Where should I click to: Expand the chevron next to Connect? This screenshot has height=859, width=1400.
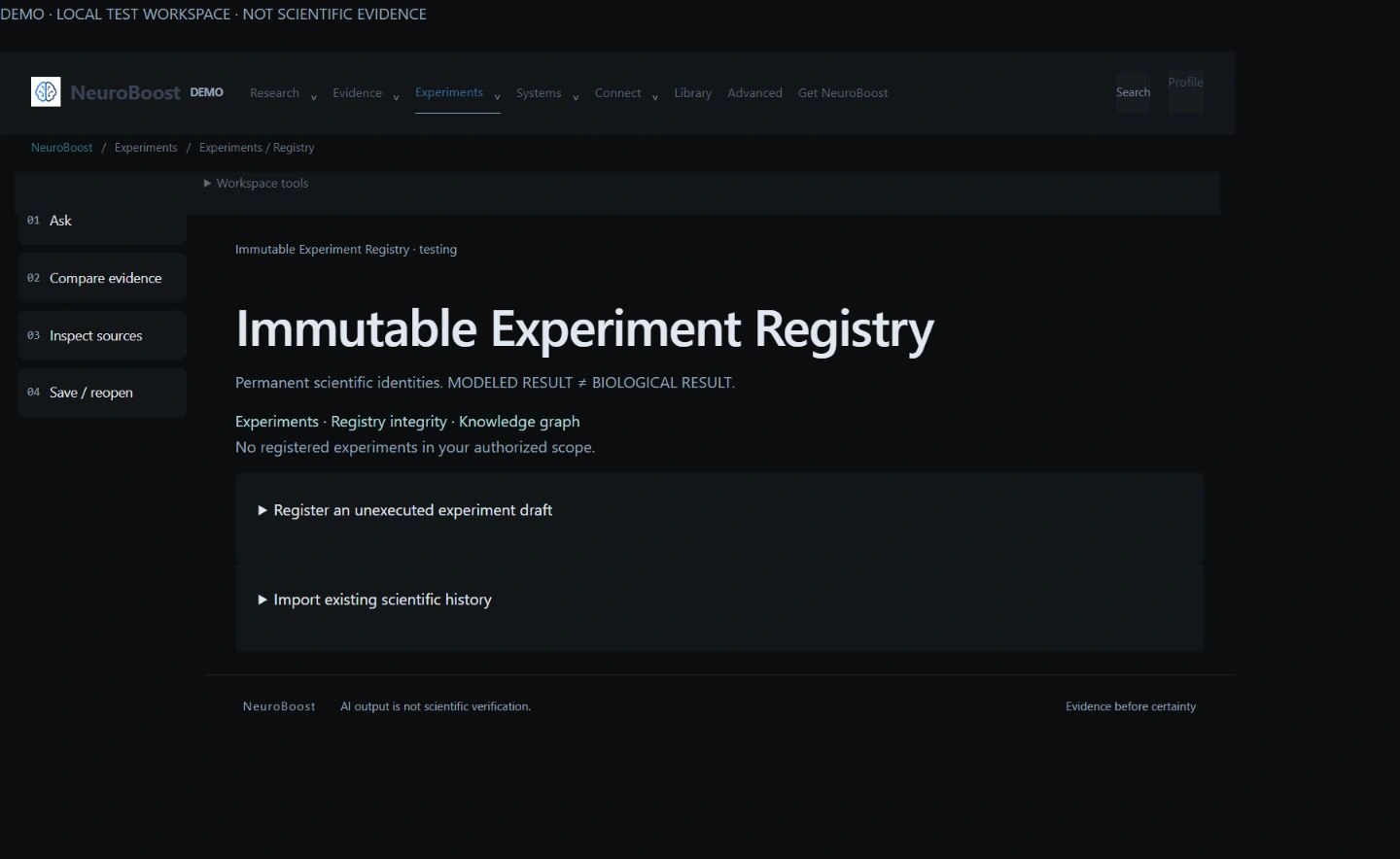tap(655, 97)
